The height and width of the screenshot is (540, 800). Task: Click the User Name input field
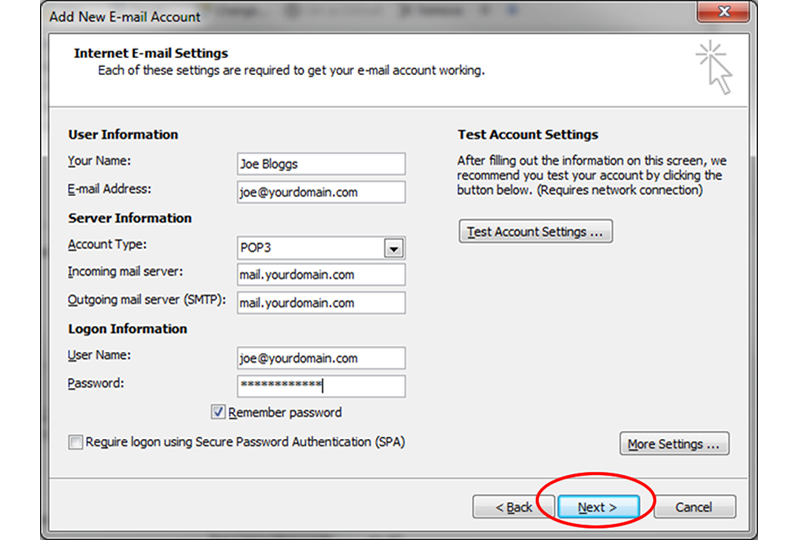pyautogui.click(x=321, y=358)
